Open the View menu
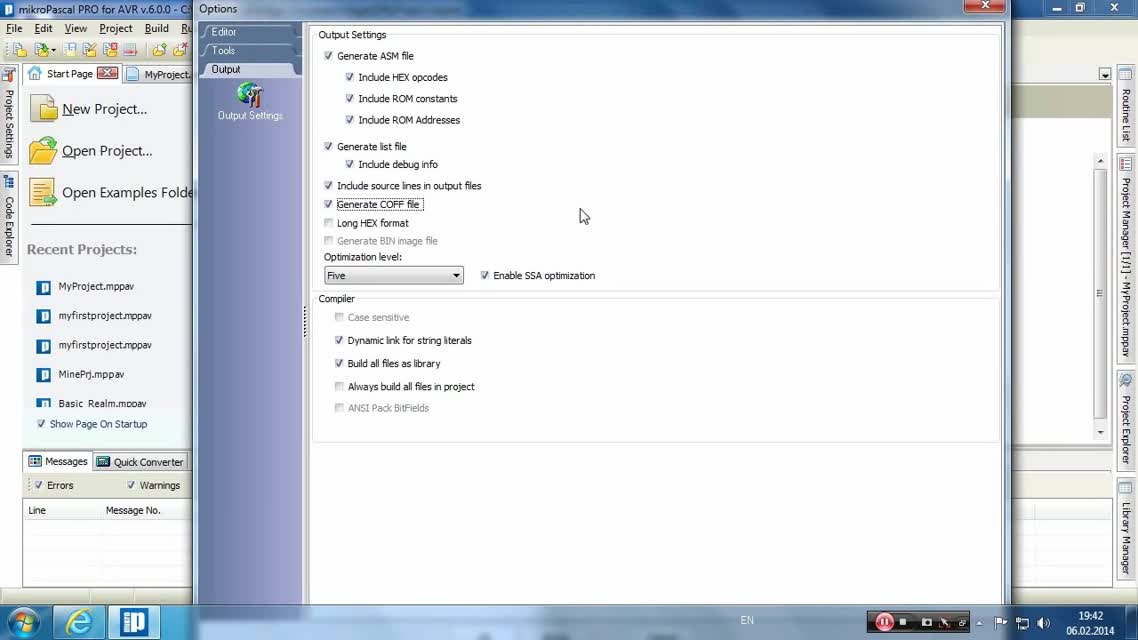This screenshot has width=1138, height=640. pos(75,28)
